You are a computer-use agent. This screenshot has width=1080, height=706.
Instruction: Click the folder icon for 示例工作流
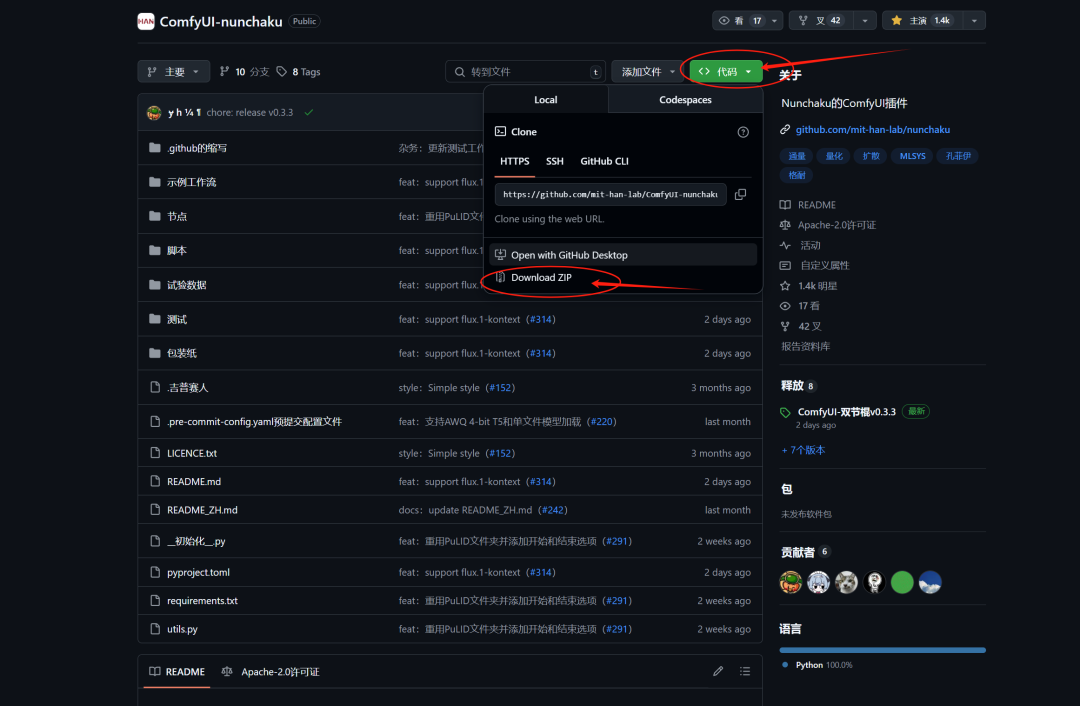point(155,182)
